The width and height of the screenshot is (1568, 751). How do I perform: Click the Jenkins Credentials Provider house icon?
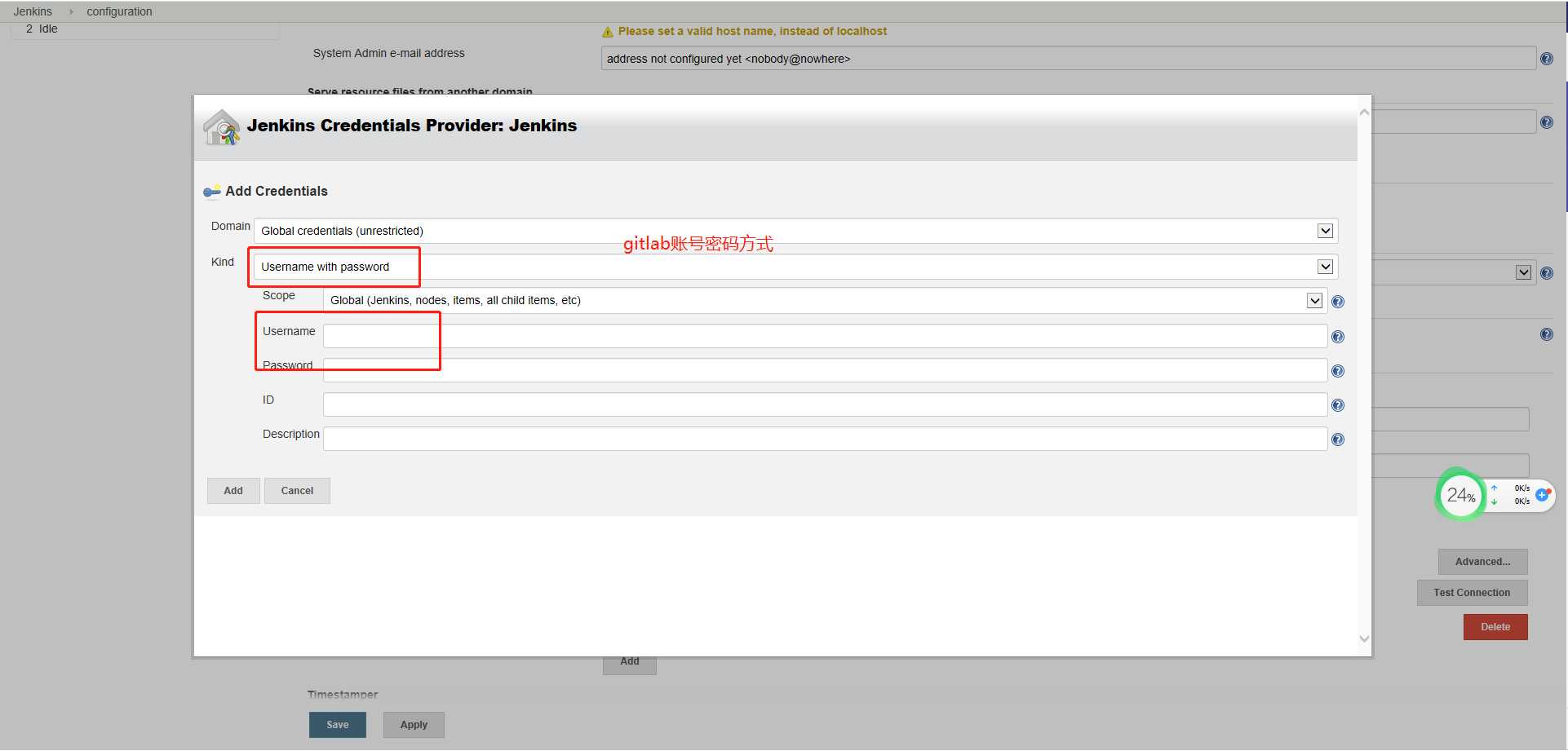tap(221, 127)
